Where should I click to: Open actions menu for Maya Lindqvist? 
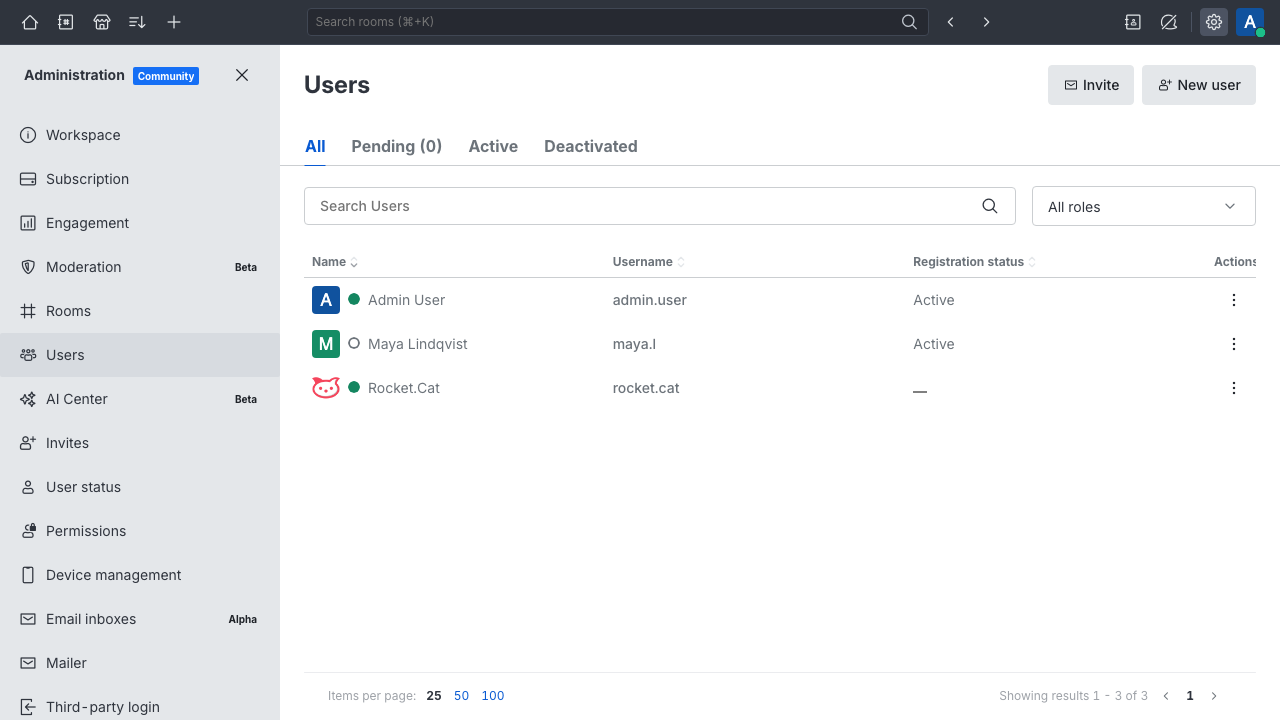pyautogui.click(x=1234, y=344)
